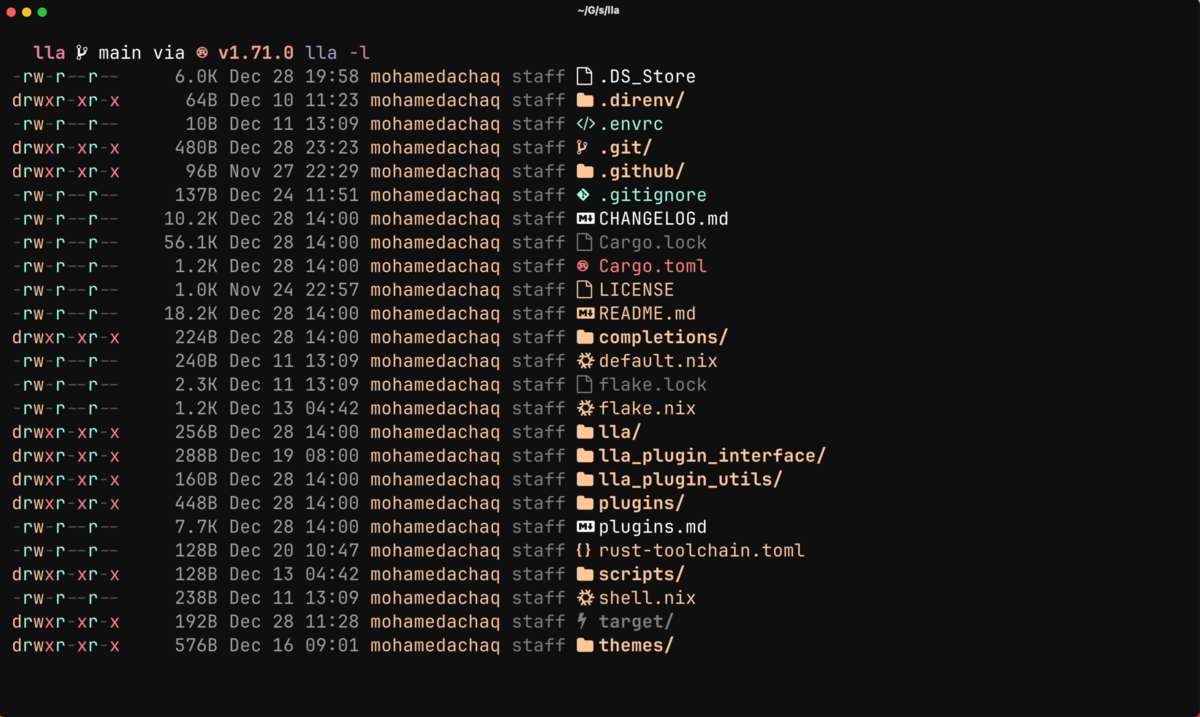This screenshot has height=717, width=1200.
Task: Click the main branch label in the prompt
Action: 122,52
